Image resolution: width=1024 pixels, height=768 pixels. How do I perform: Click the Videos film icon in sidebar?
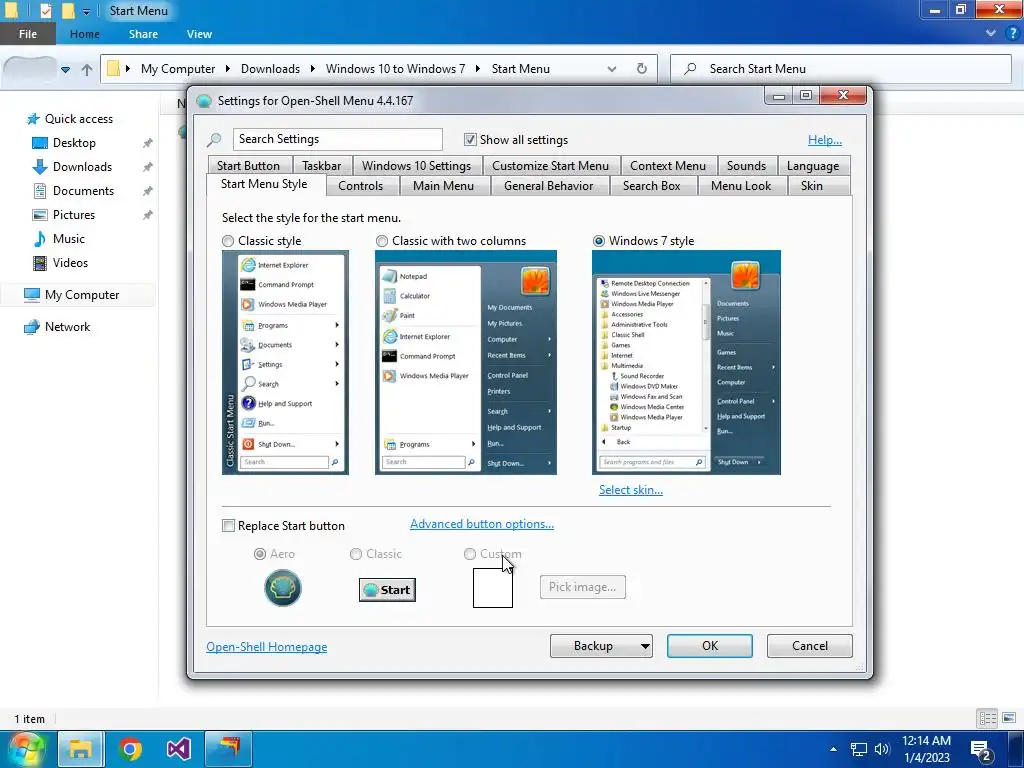coord(40,263)
